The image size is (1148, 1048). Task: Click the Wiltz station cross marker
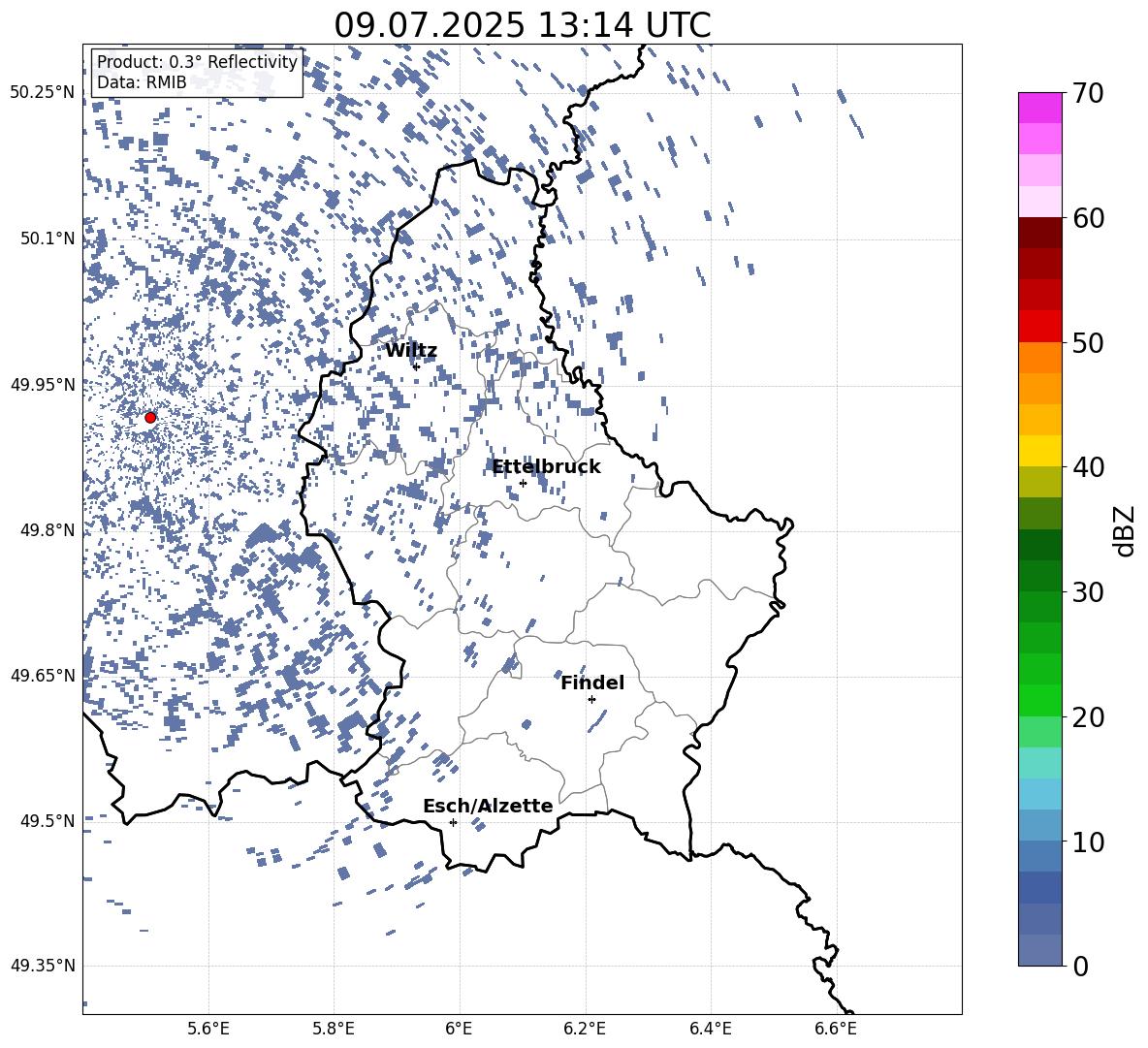416,366
